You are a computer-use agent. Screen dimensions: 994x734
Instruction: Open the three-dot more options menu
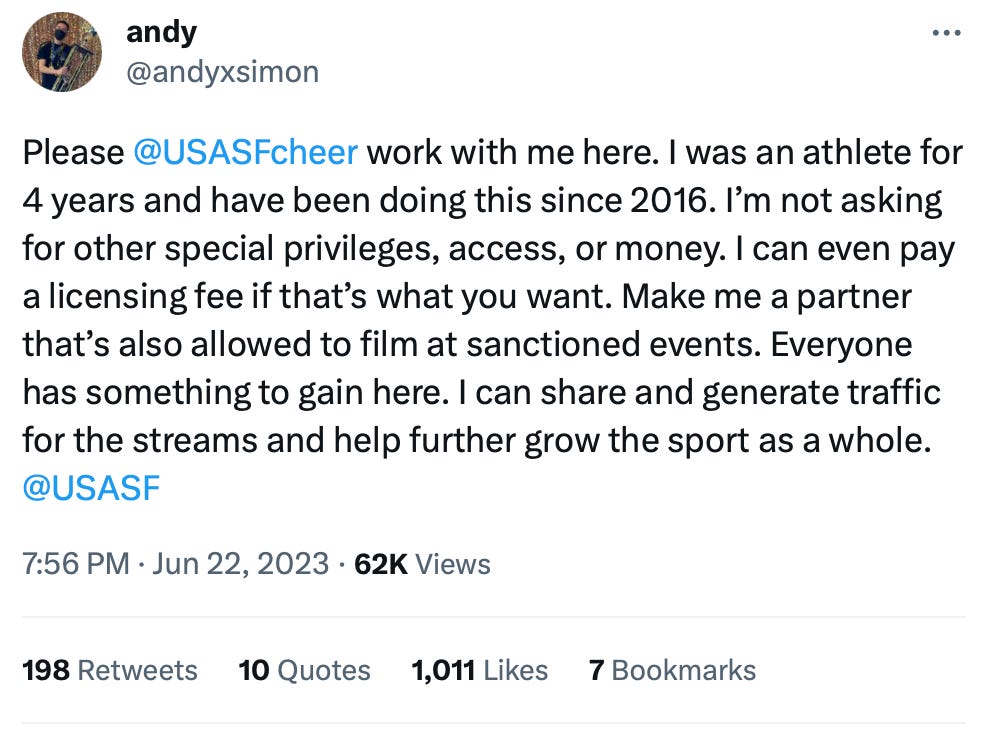click(945, 33)
